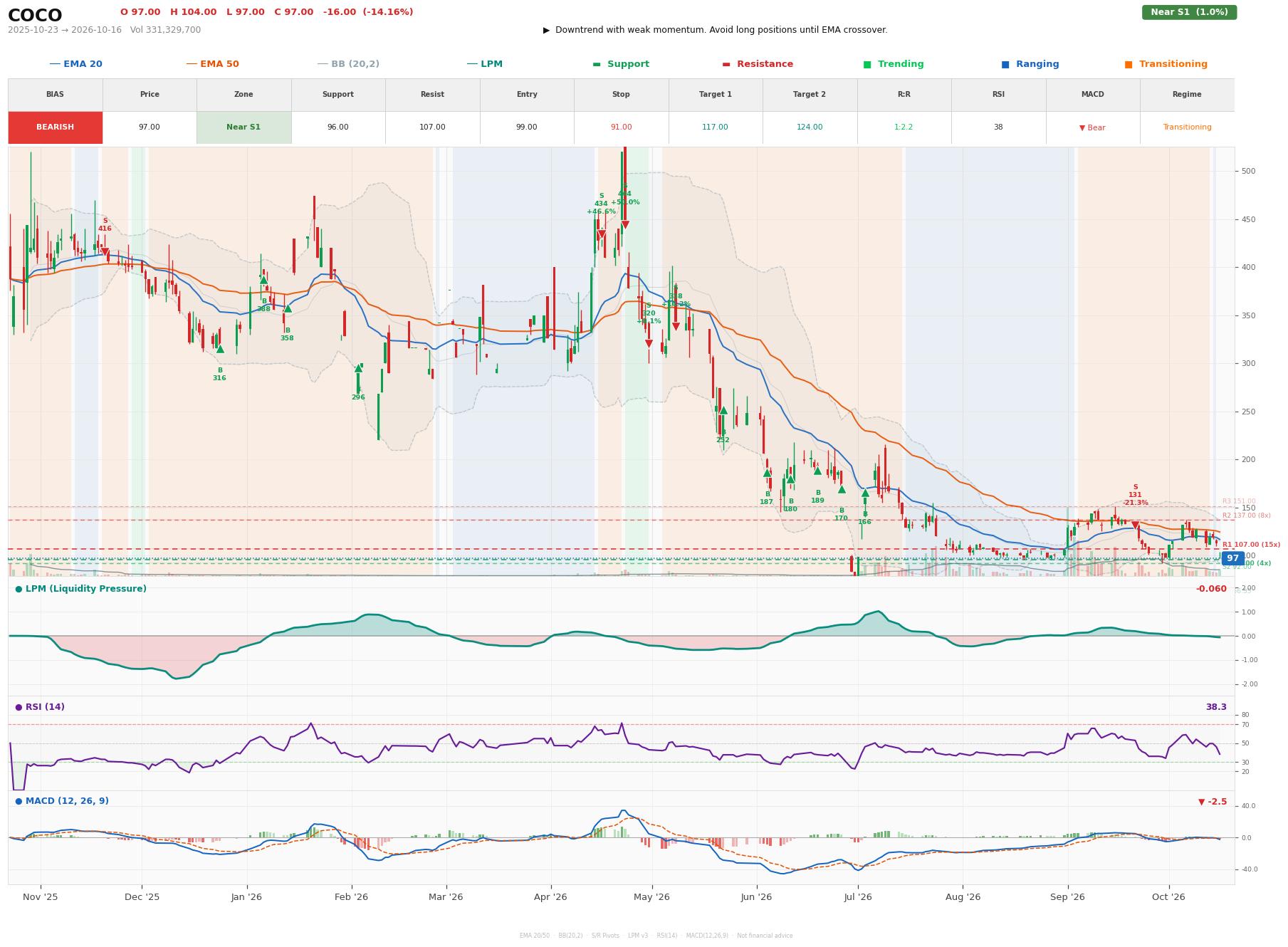The image size is (1288, 947).
Task: Click the S 434 +46.6% sell marker
Action: (601, 235)
